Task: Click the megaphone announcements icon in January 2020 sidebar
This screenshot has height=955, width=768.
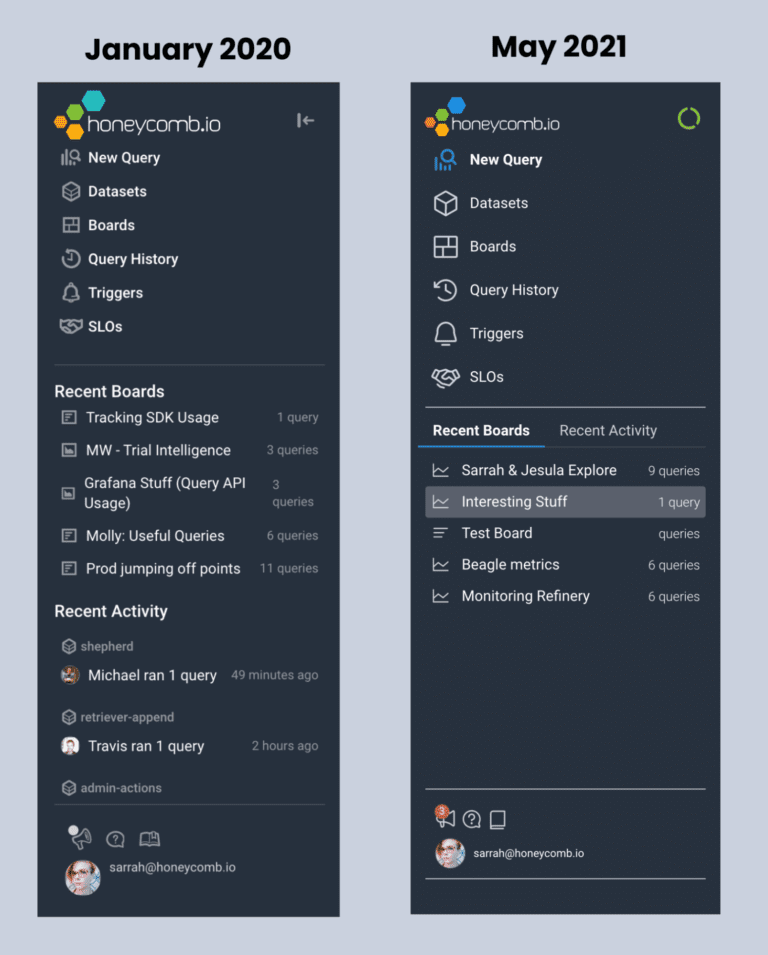Action: point(80,838)
